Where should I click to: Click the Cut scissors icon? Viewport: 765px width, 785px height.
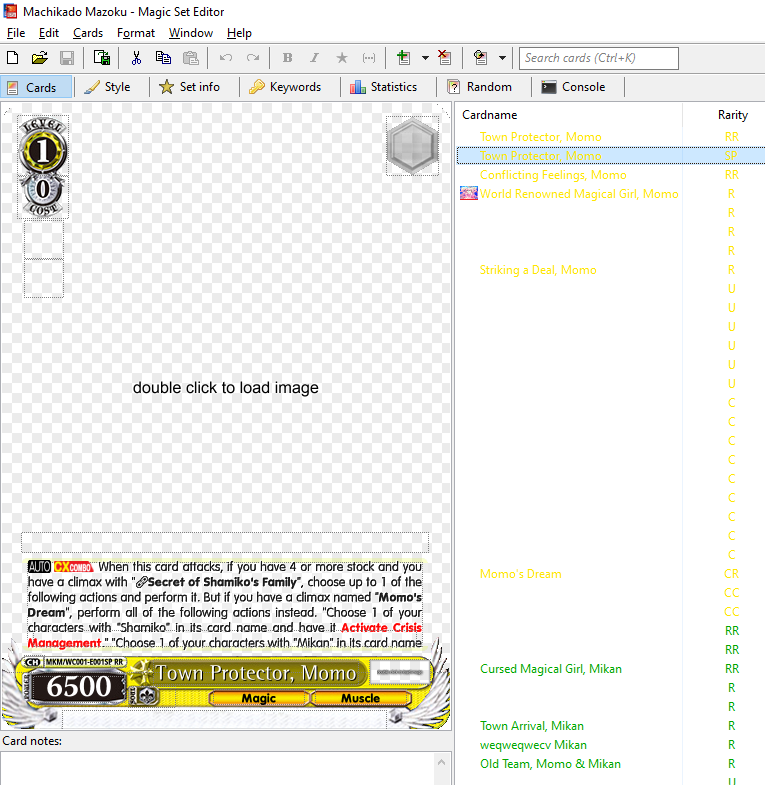tap(136, 58)
